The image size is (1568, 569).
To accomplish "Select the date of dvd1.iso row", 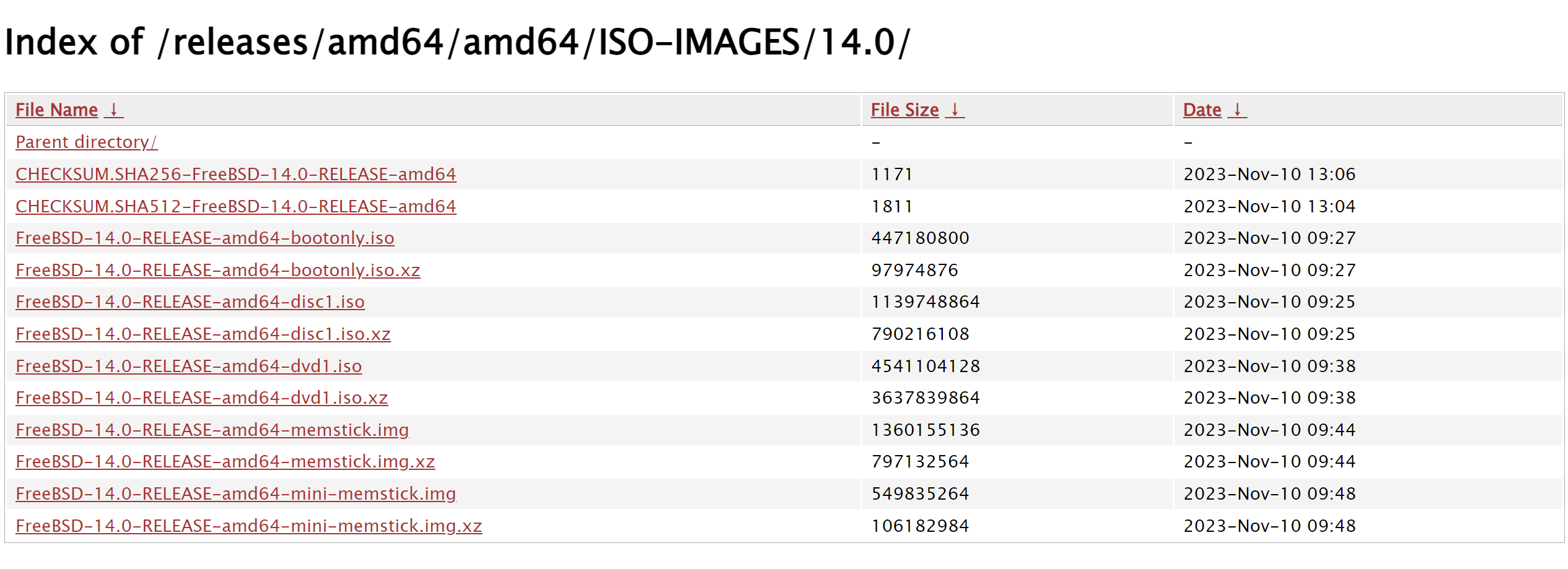I will tap(1269, 366).
